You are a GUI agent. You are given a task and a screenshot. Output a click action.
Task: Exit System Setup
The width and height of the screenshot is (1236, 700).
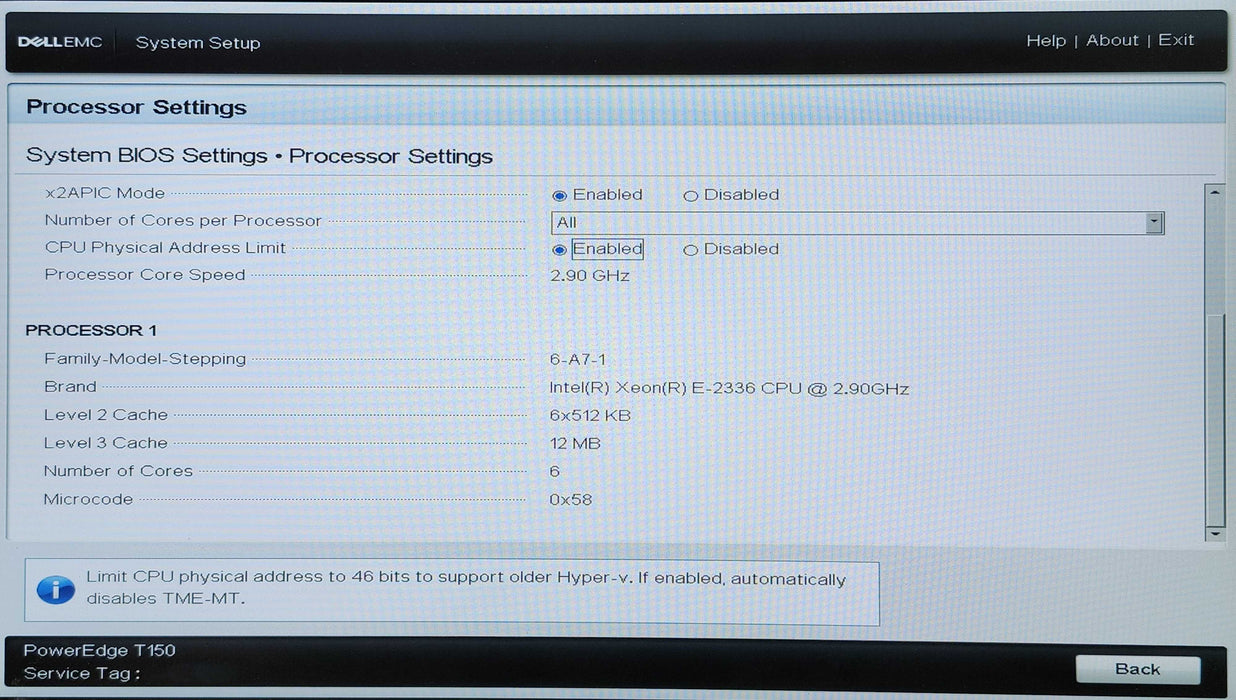(x=1175, y=40)
